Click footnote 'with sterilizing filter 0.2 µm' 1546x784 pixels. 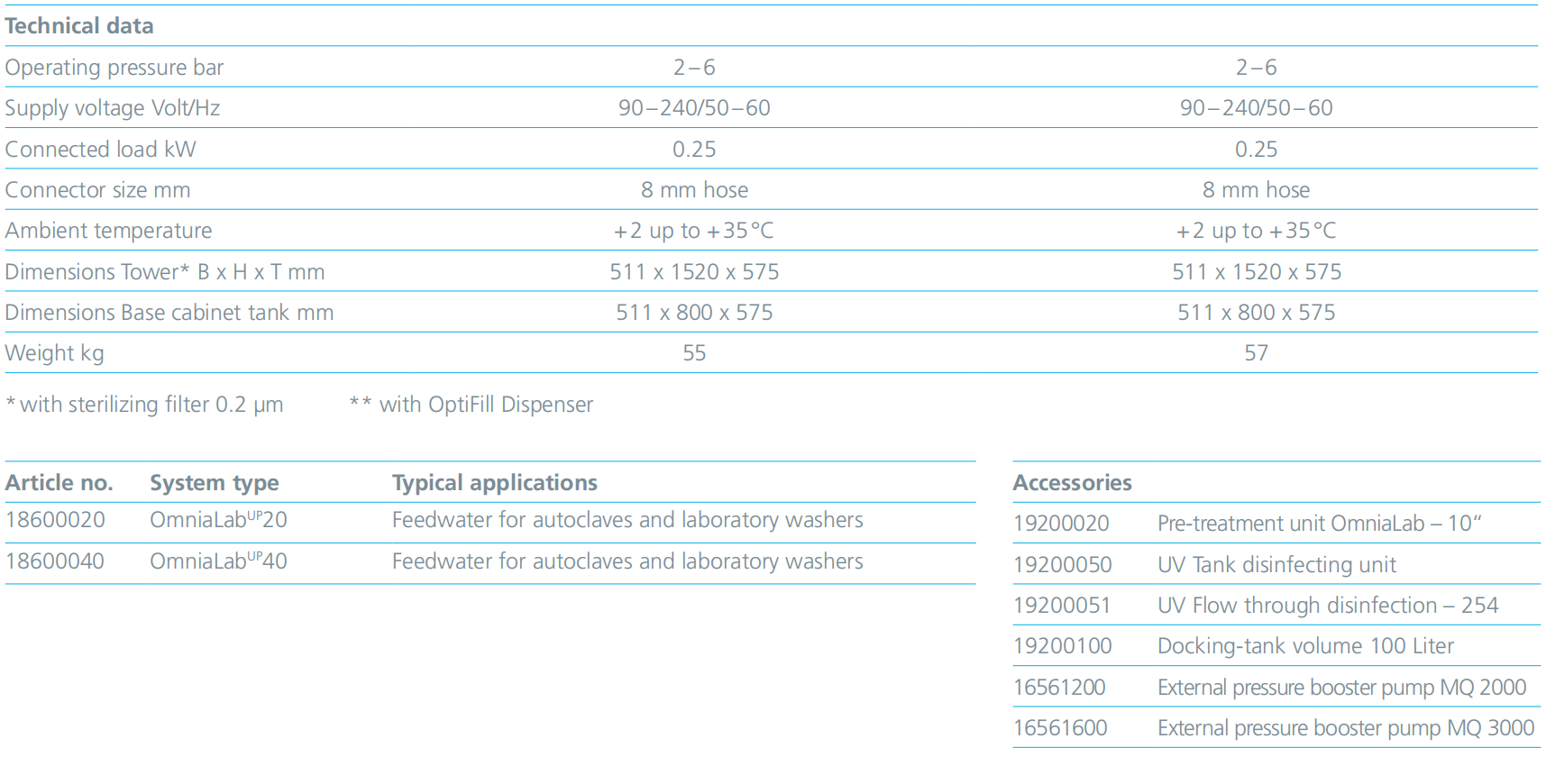pos(151,405)
